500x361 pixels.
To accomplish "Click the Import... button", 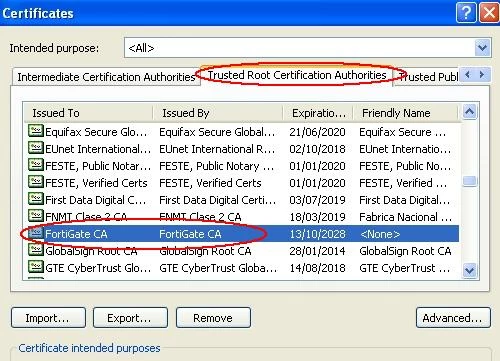I will 48,318.
